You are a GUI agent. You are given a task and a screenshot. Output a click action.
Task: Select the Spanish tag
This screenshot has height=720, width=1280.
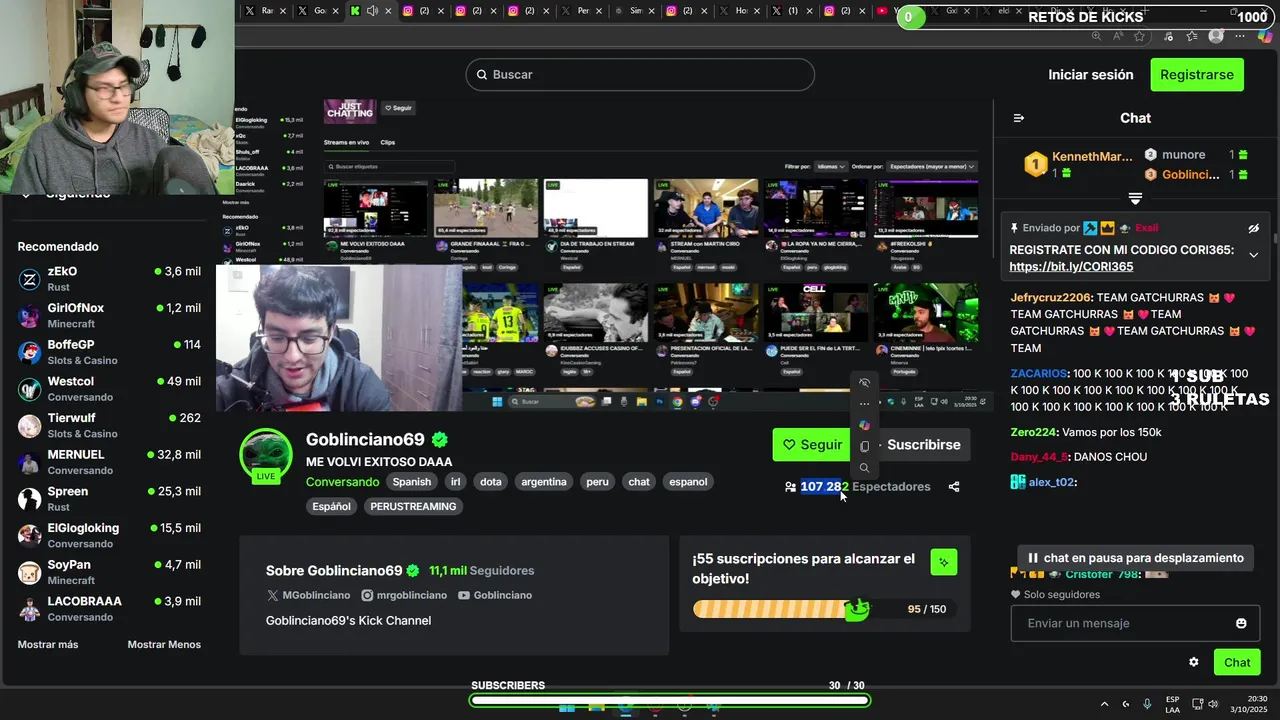pos(412,482)
